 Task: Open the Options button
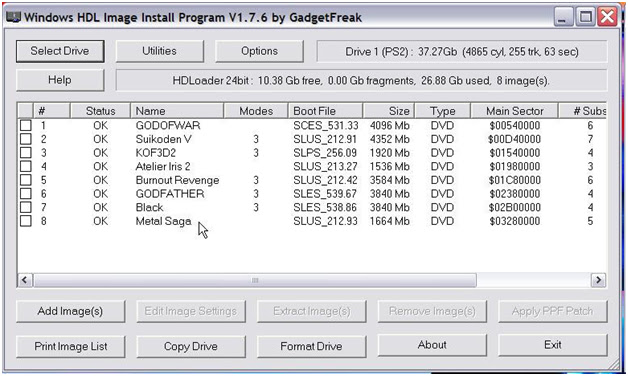(x=259, y=51)
